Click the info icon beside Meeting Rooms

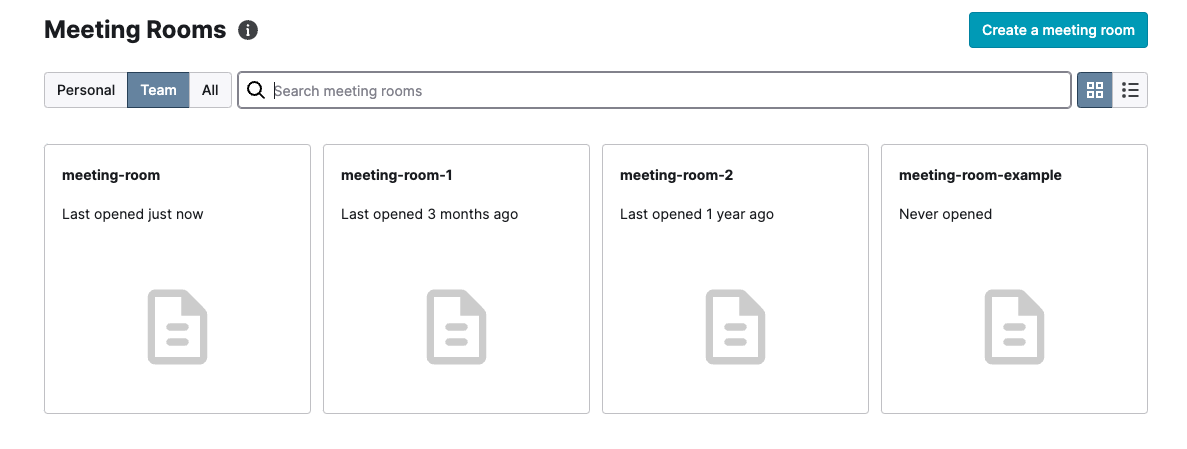[248, 30]
